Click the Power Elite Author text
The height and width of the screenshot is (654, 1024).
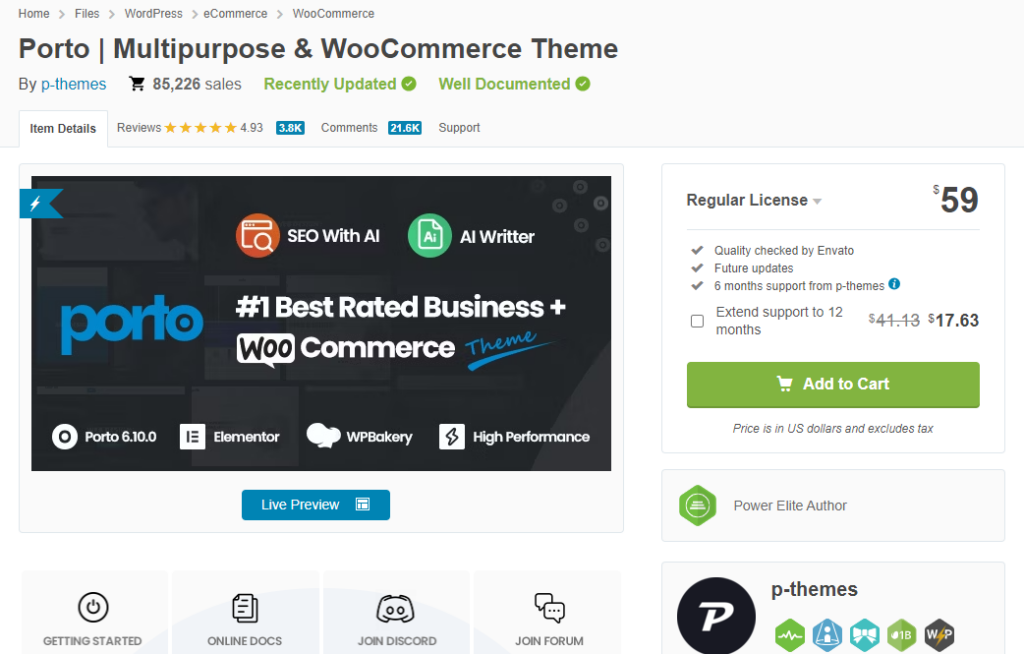tap(790, 506)
